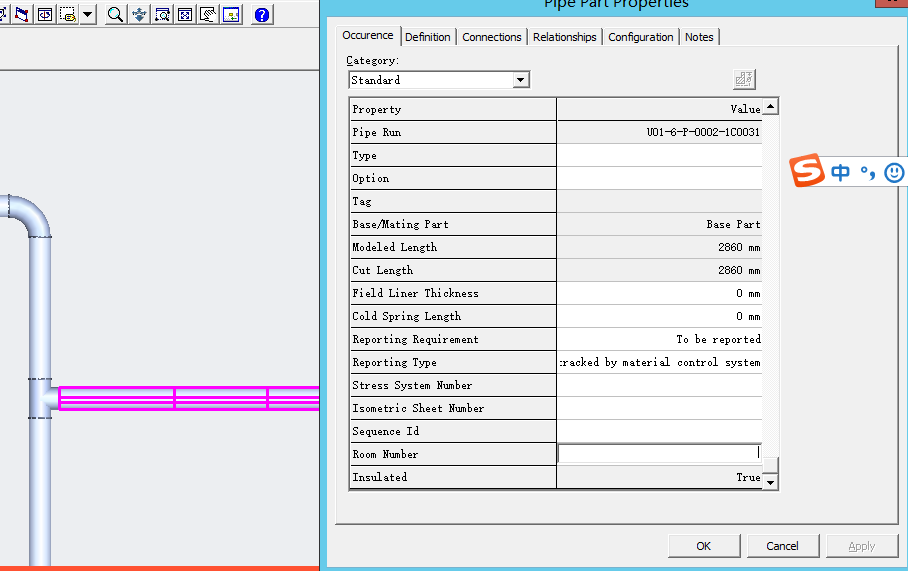Click the Option value cell
This screenshot has width=908, height=571.
click(x=659, y=178)
